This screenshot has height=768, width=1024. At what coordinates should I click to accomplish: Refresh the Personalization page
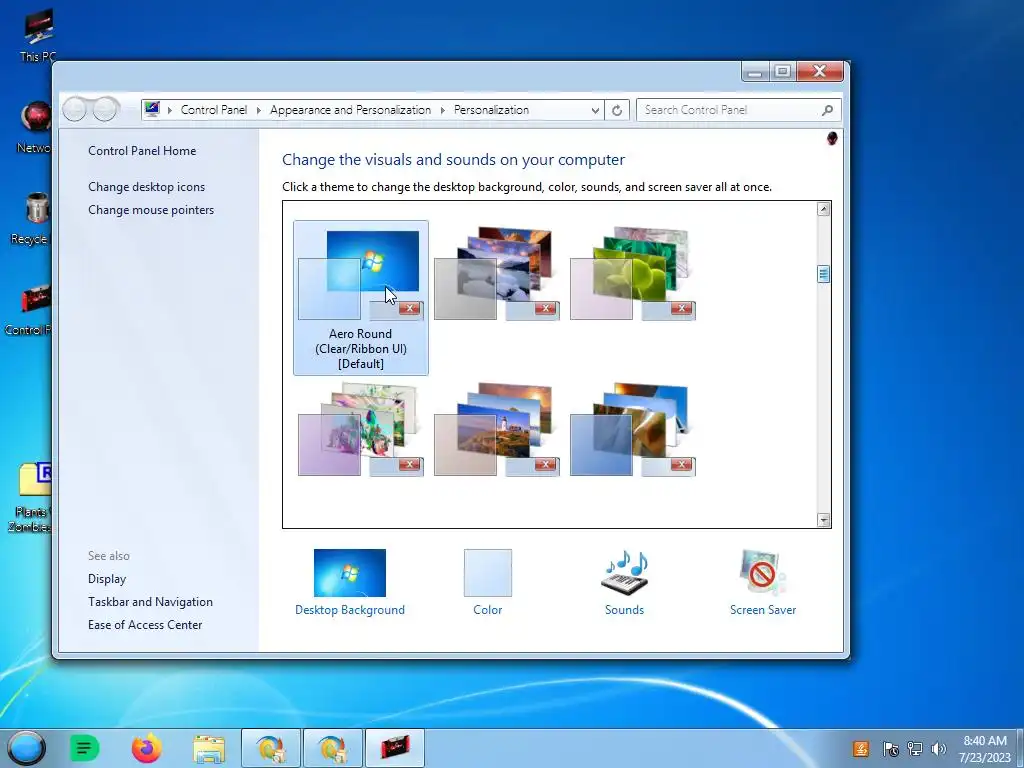pyautogui.click(x=617, y=110)
